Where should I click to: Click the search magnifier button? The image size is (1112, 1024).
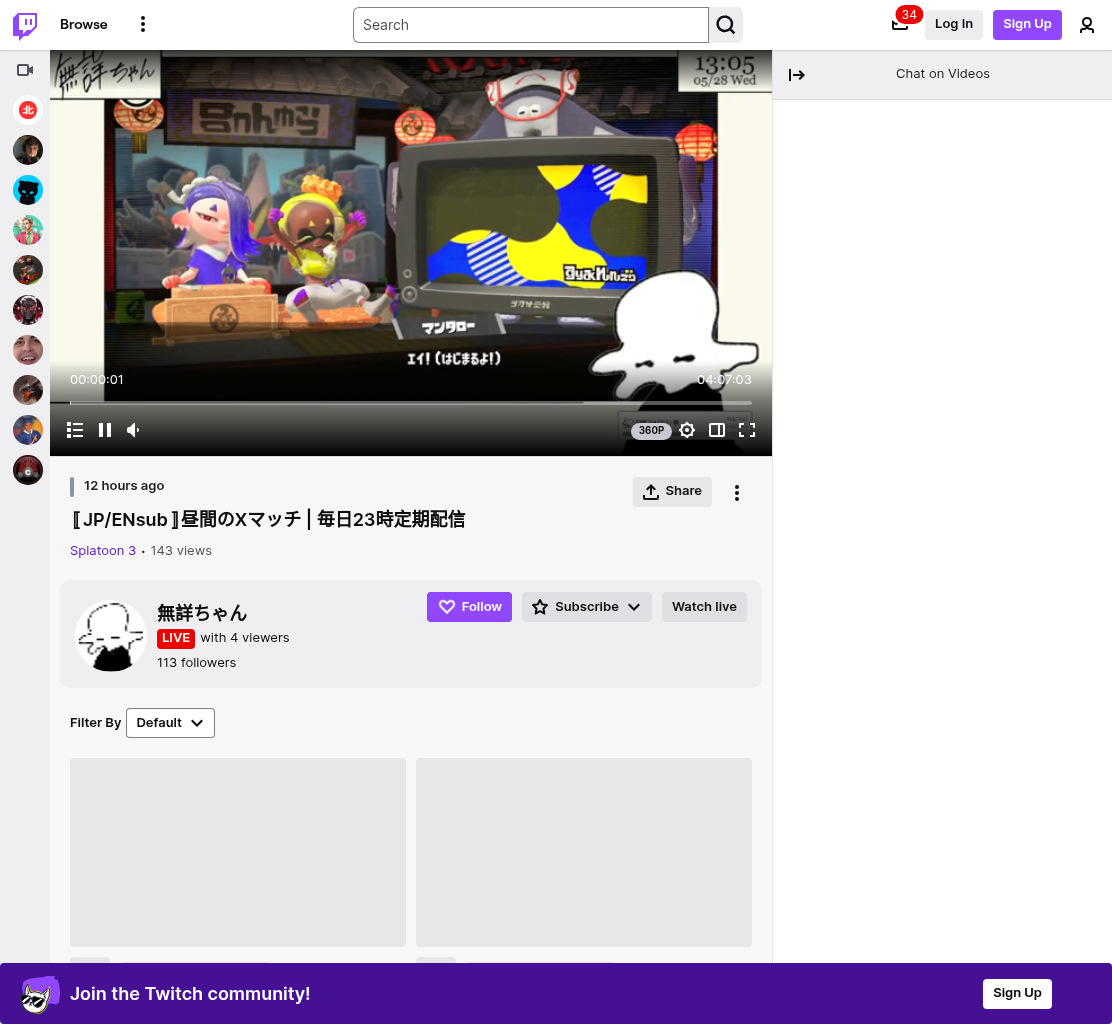725,25
